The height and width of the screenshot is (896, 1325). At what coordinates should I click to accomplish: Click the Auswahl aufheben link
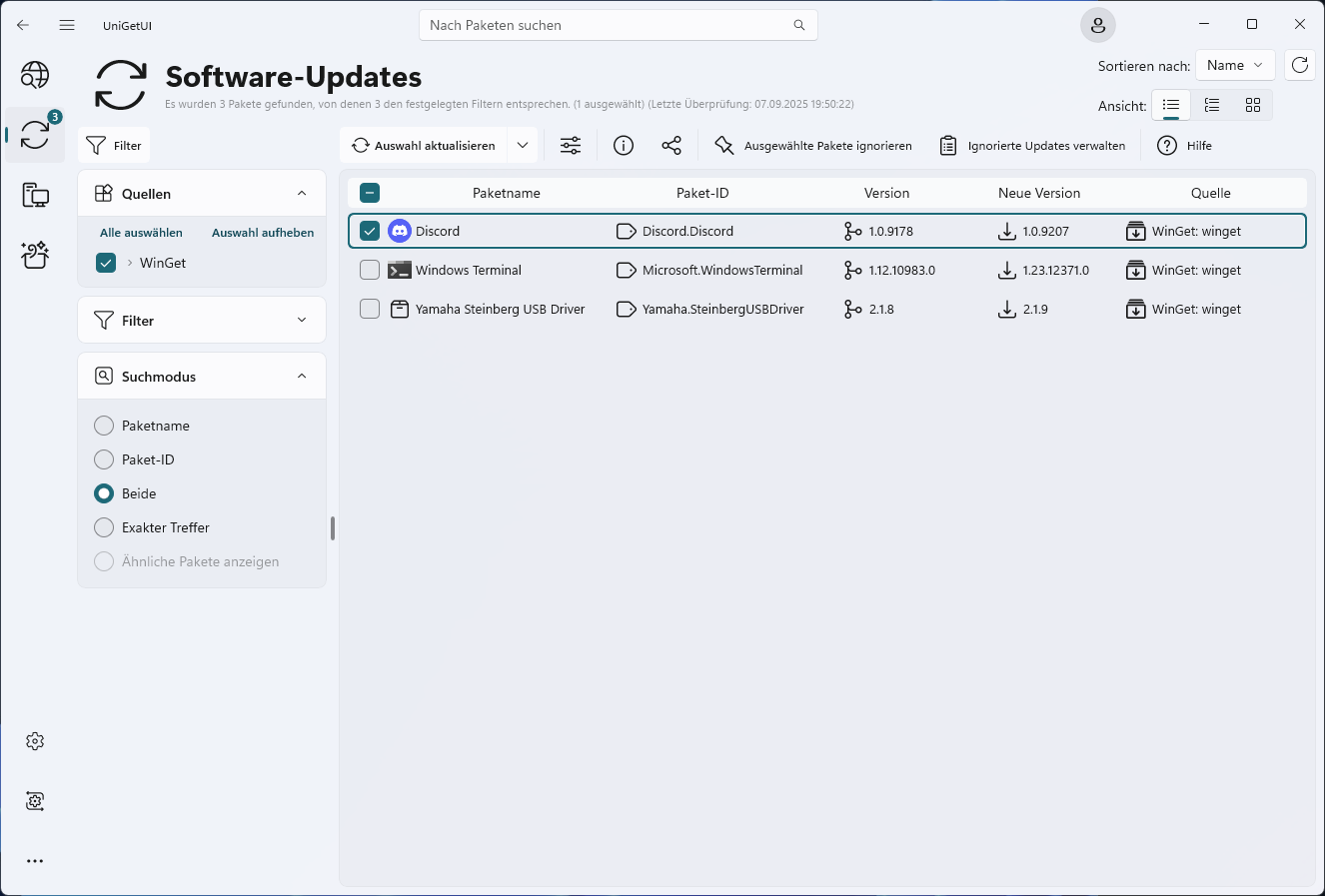pos(263,233)
